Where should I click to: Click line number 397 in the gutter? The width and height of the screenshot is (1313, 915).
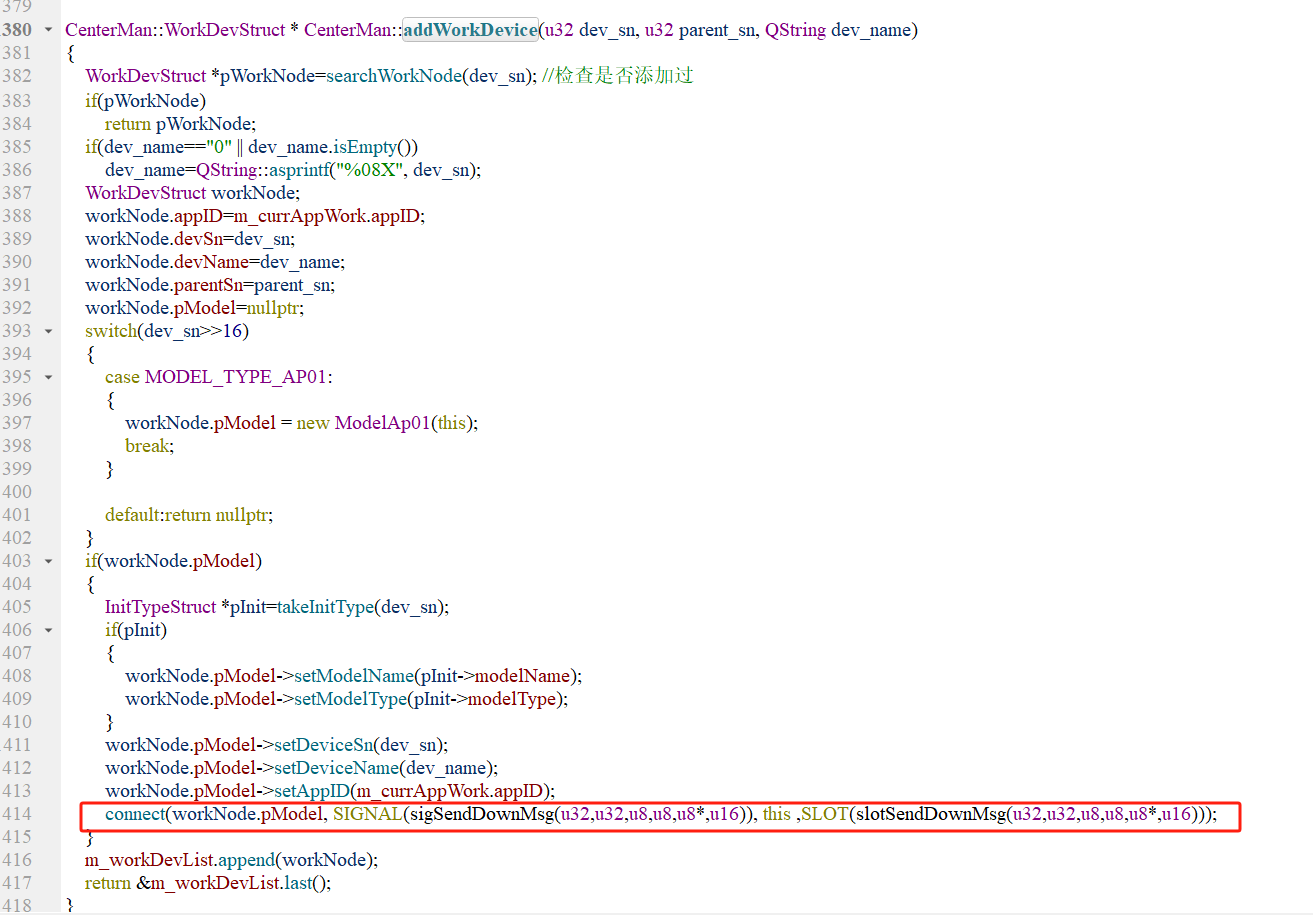pyautogui.click(x=17, y=423)
